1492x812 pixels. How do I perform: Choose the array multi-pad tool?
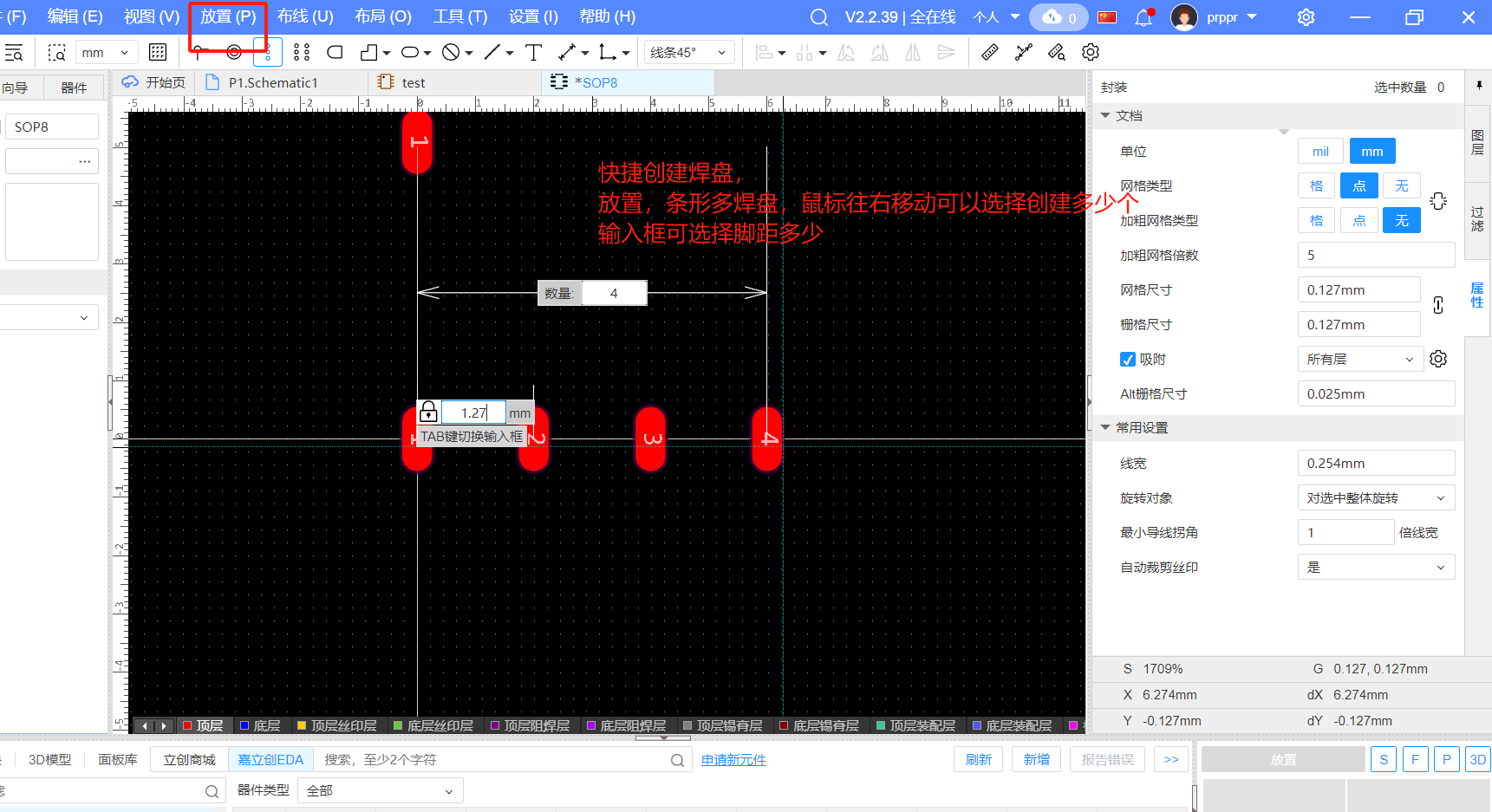point(302,53)
